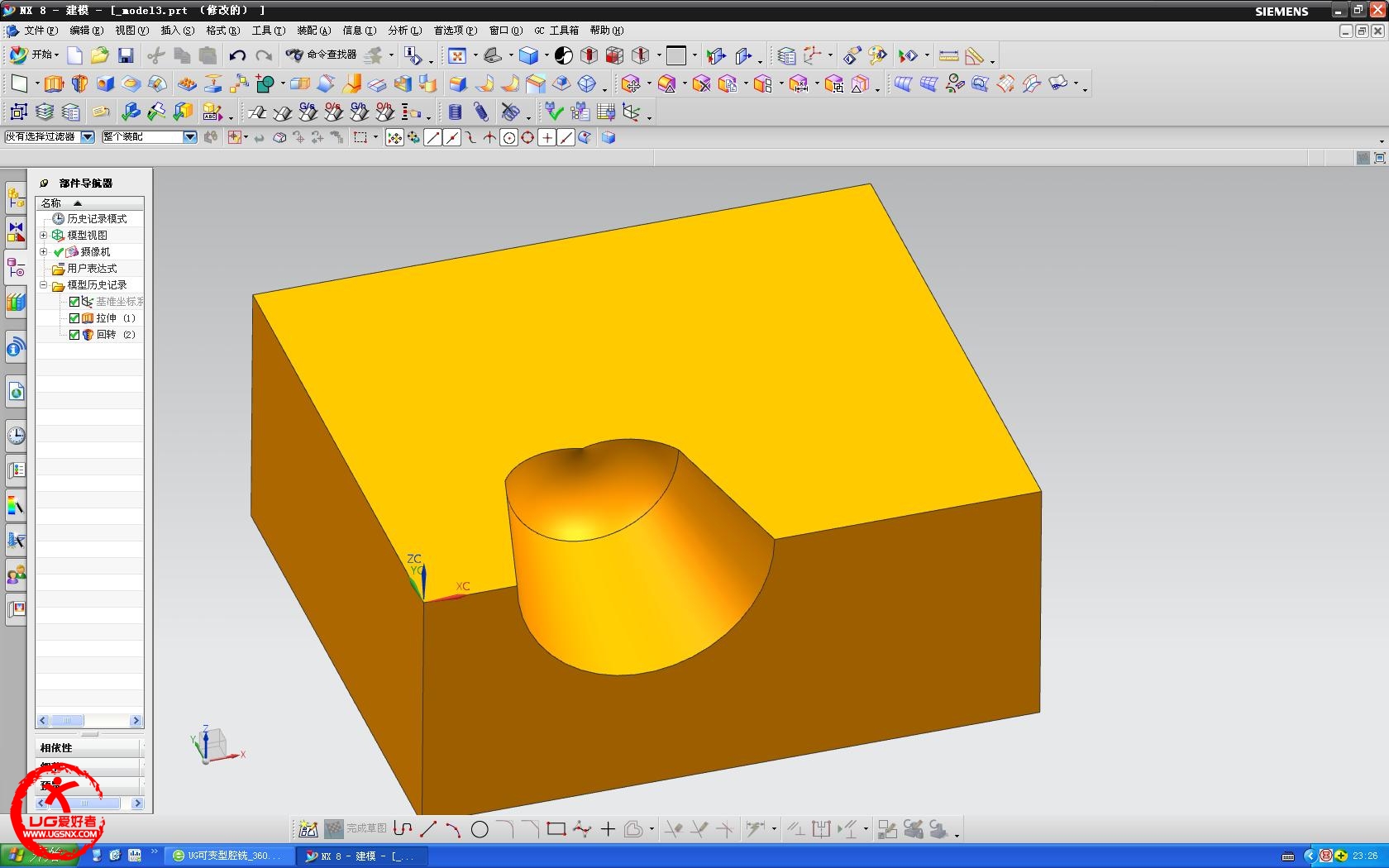Expand the 模型视图 tree node
This screenshot has width=1389, height=868.
coord(44,235)
